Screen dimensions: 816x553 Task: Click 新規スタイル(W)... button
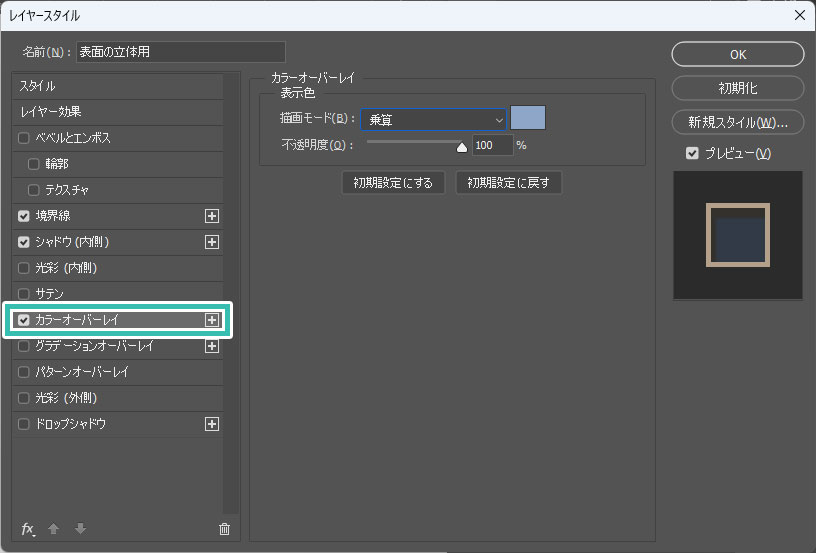coord(737,122)
